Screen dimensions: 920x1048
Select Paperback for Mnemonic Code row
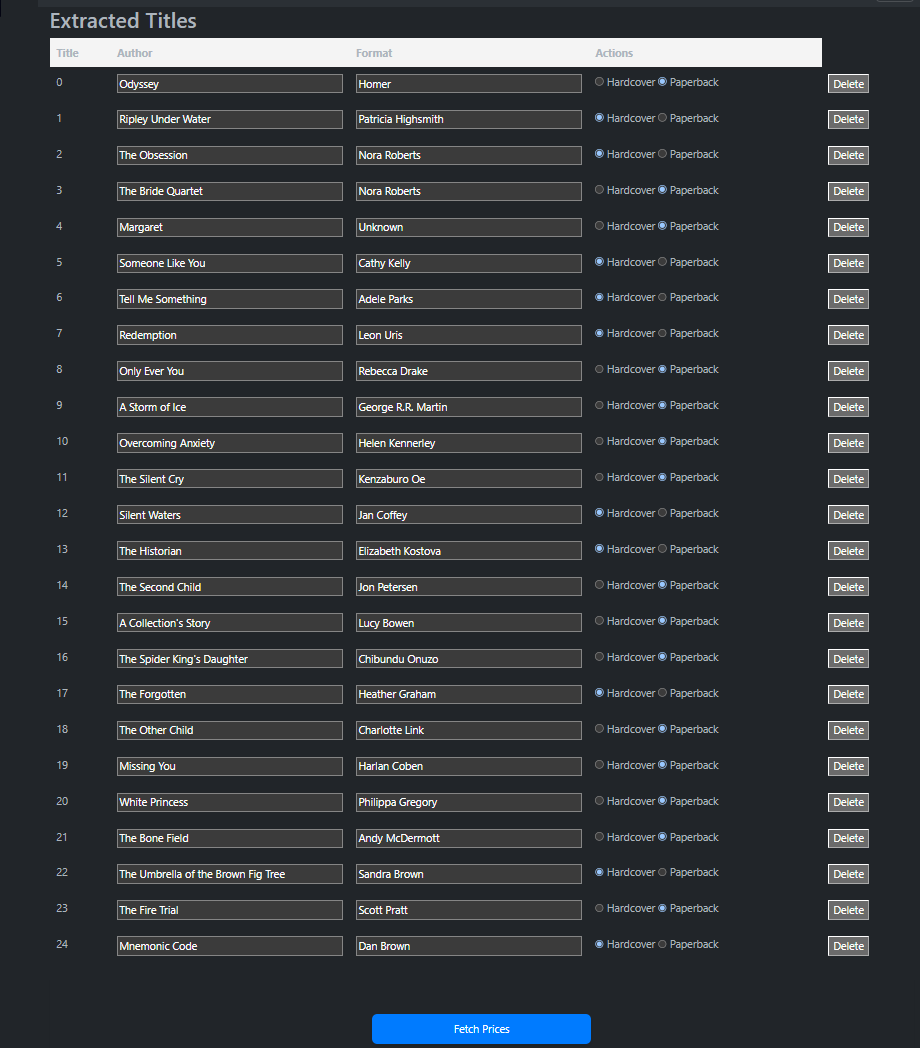coord(662,944)
